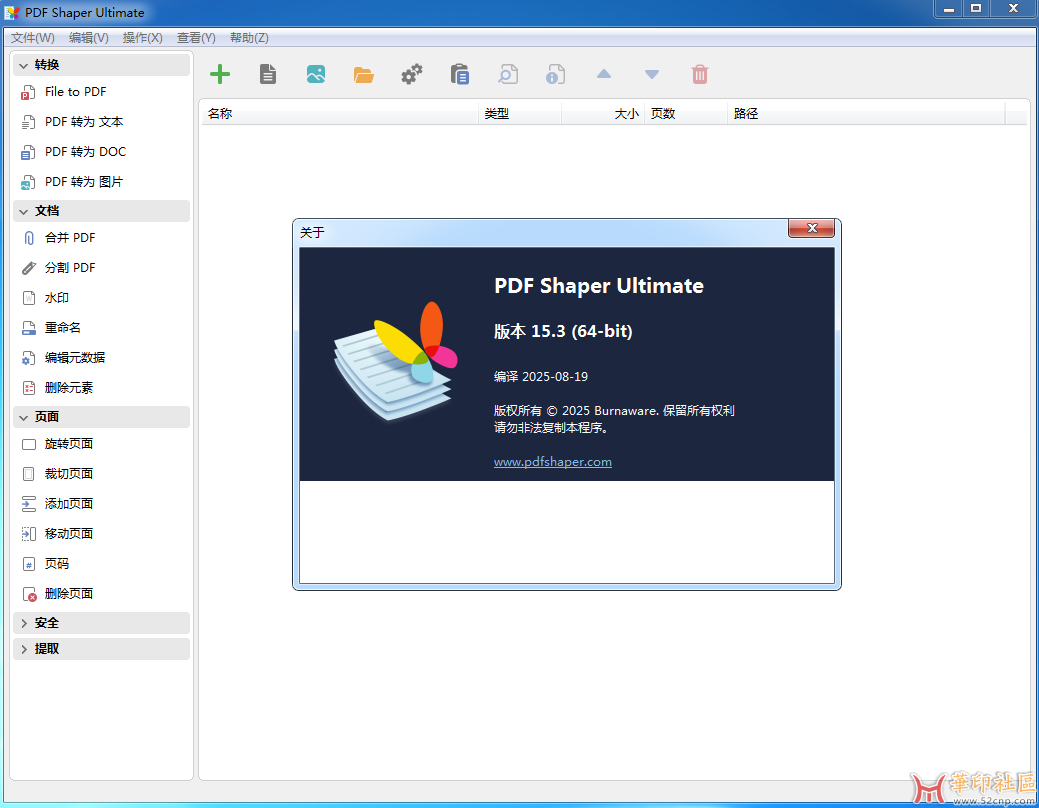Sort by 页数 column header
The height and width of the screenshot is (808, 1039).
686,113
